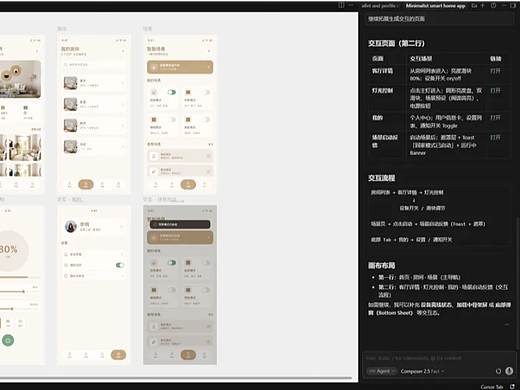Click the green power button on light control screen
The height and width of the screenshot is (390, 520).
click(x=8, y=340)
